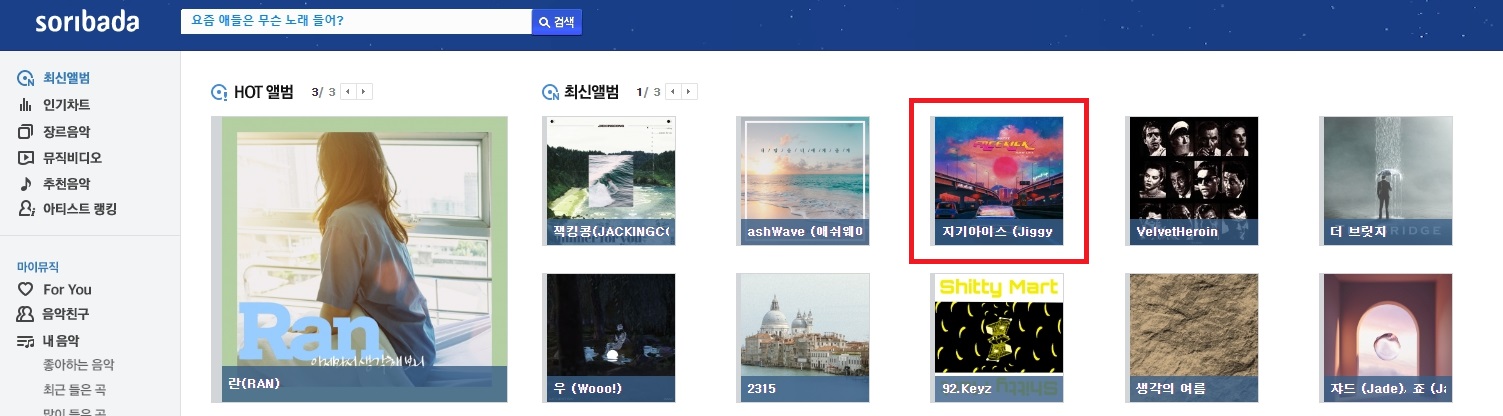The image size is (1503, 416).
Task: Open the For You heart item
Action: tap(55, 289)
